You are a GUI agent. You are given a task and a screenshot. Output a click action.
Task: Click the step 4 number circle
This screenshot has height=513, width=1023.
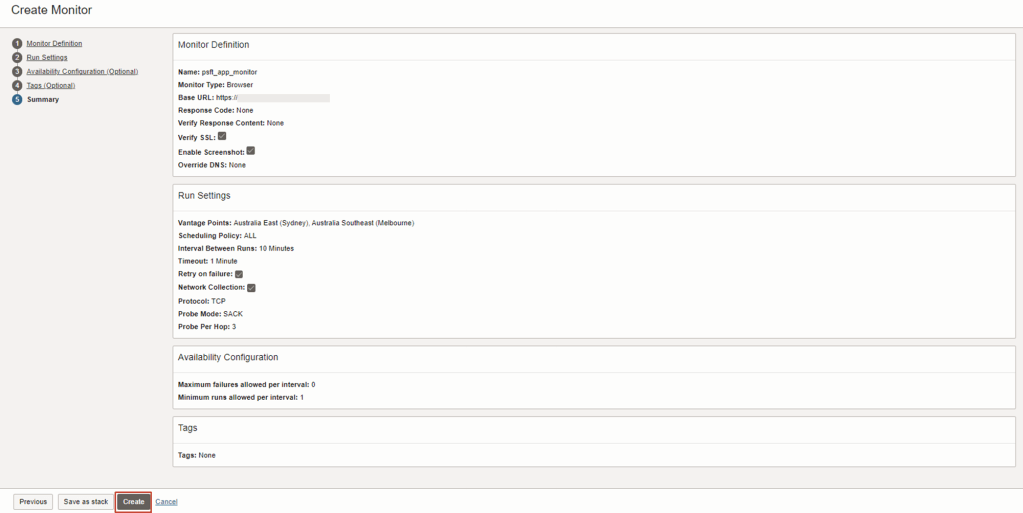click(17, 86)
